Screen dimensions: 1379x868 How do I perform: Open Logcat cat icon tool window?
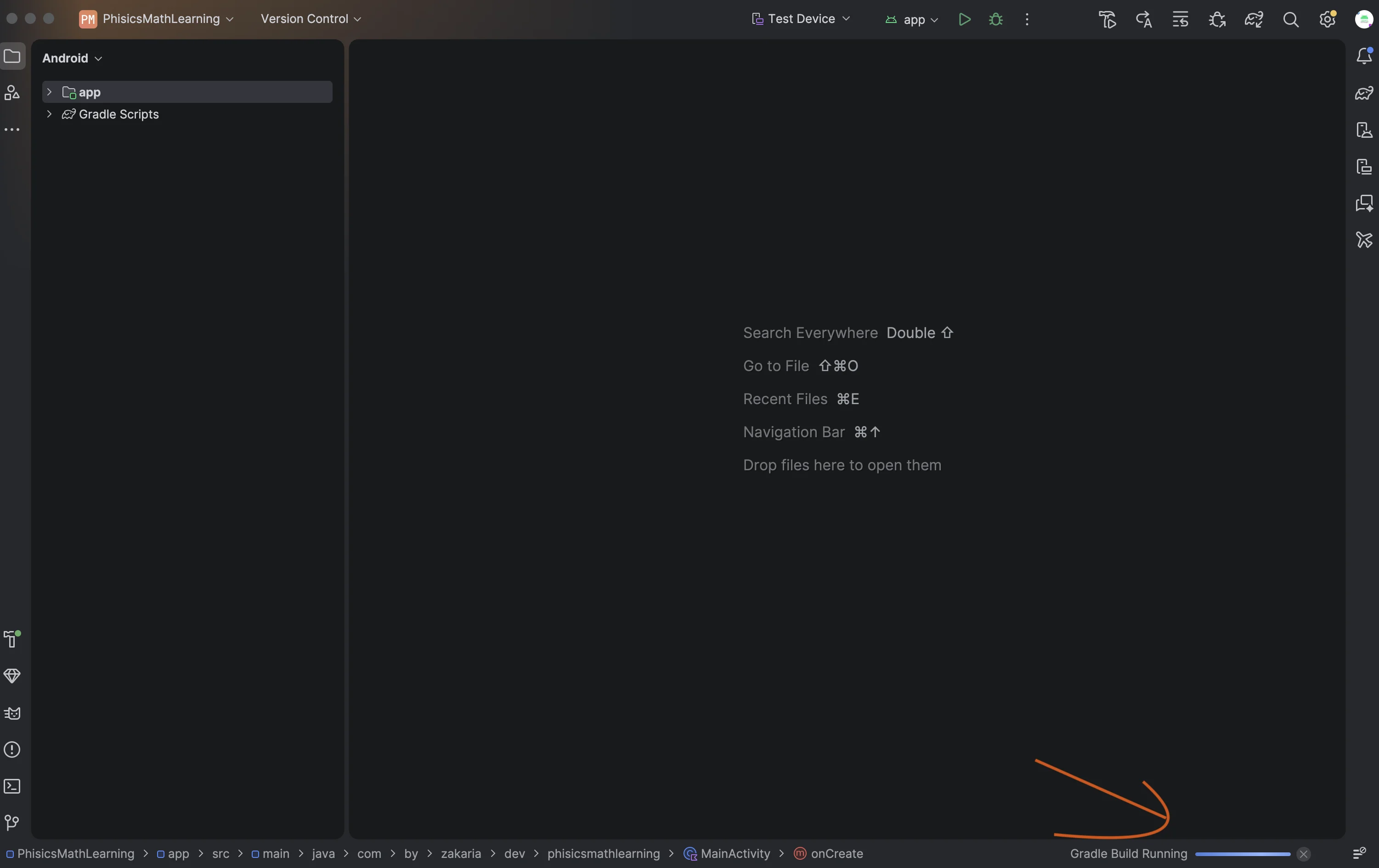pyautogui.click(x=12, y=713)
